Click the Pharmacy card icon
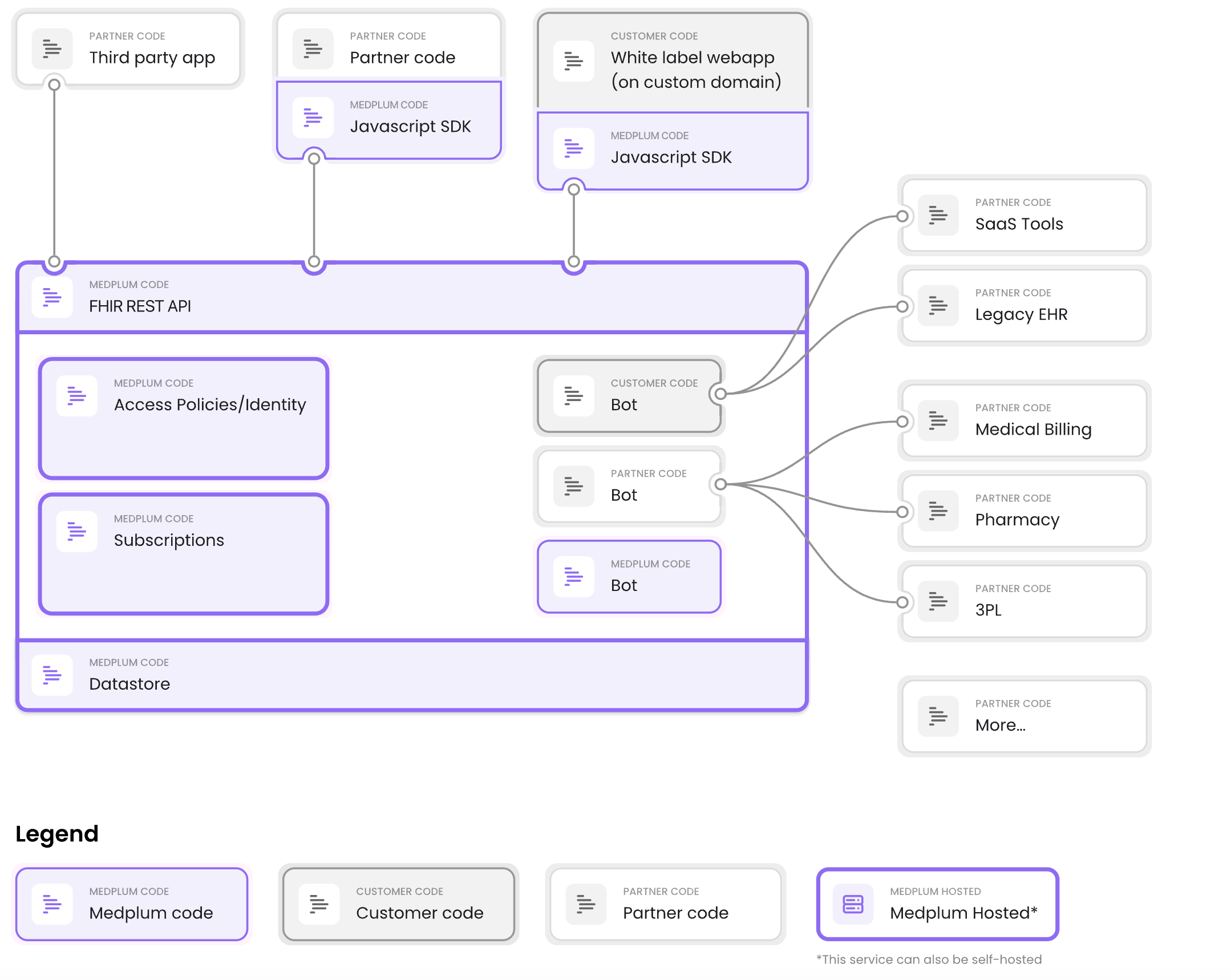 pos(938,511)
